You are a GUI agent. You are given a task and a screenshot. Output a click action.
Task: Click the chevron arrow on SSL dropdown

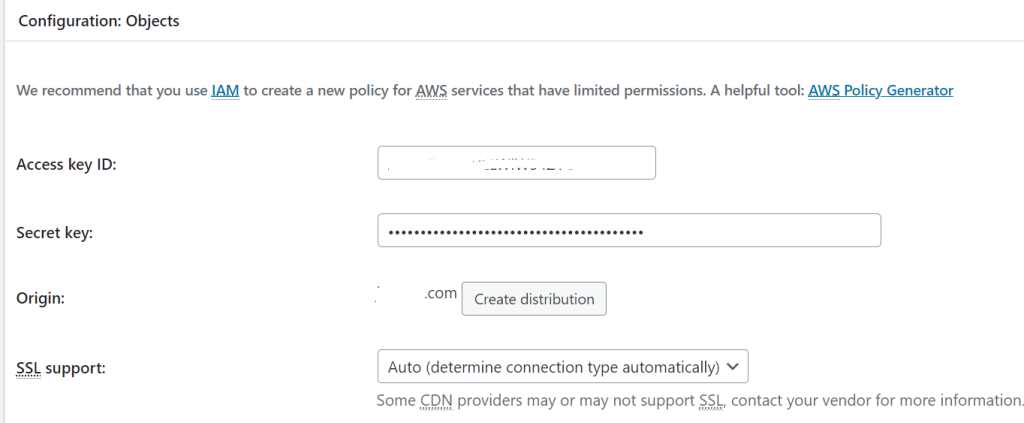pyautogui.click(x=733, y=367)
